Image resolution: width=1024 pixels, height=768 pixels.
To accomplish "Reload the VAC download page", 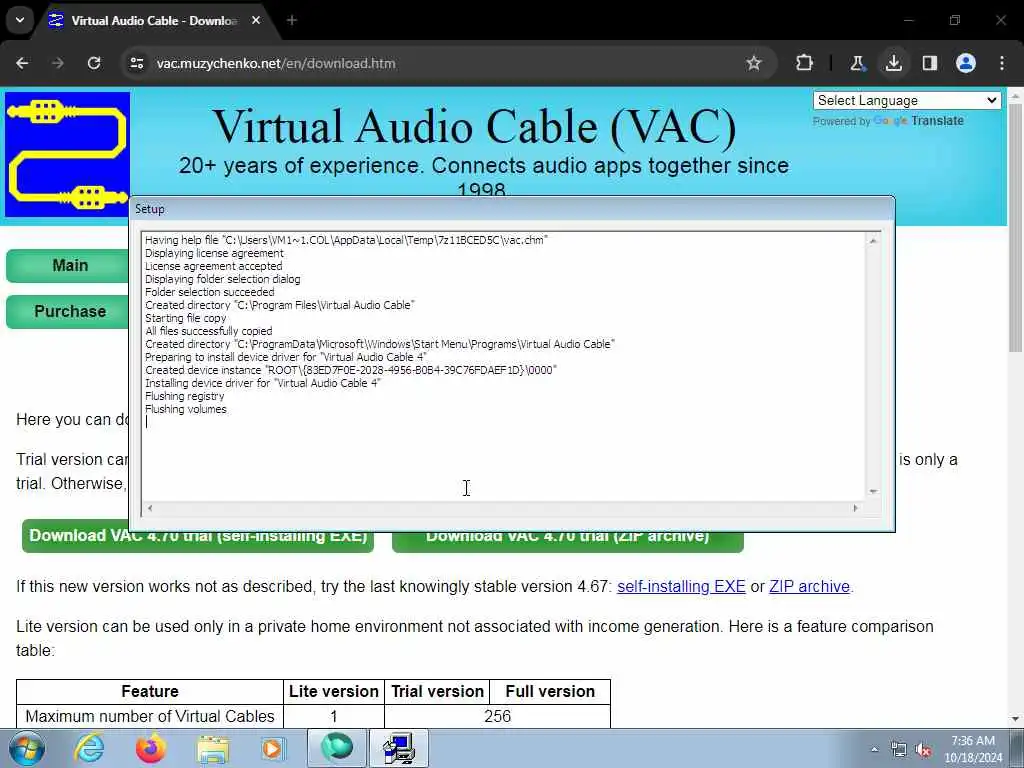I will [x=94, y=63].
